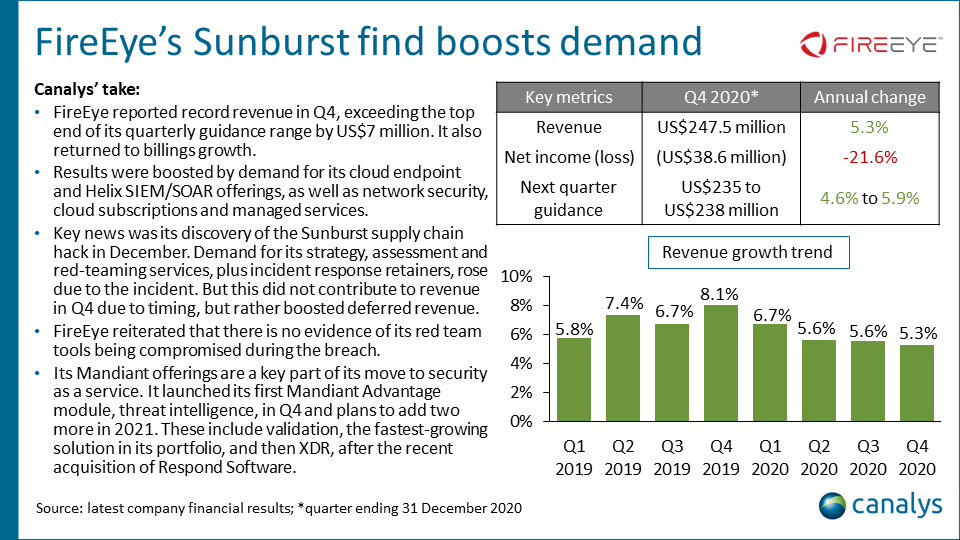Click the green '5.3%' annual change cell
Viewport: 960px width, 540px height.
869,127
